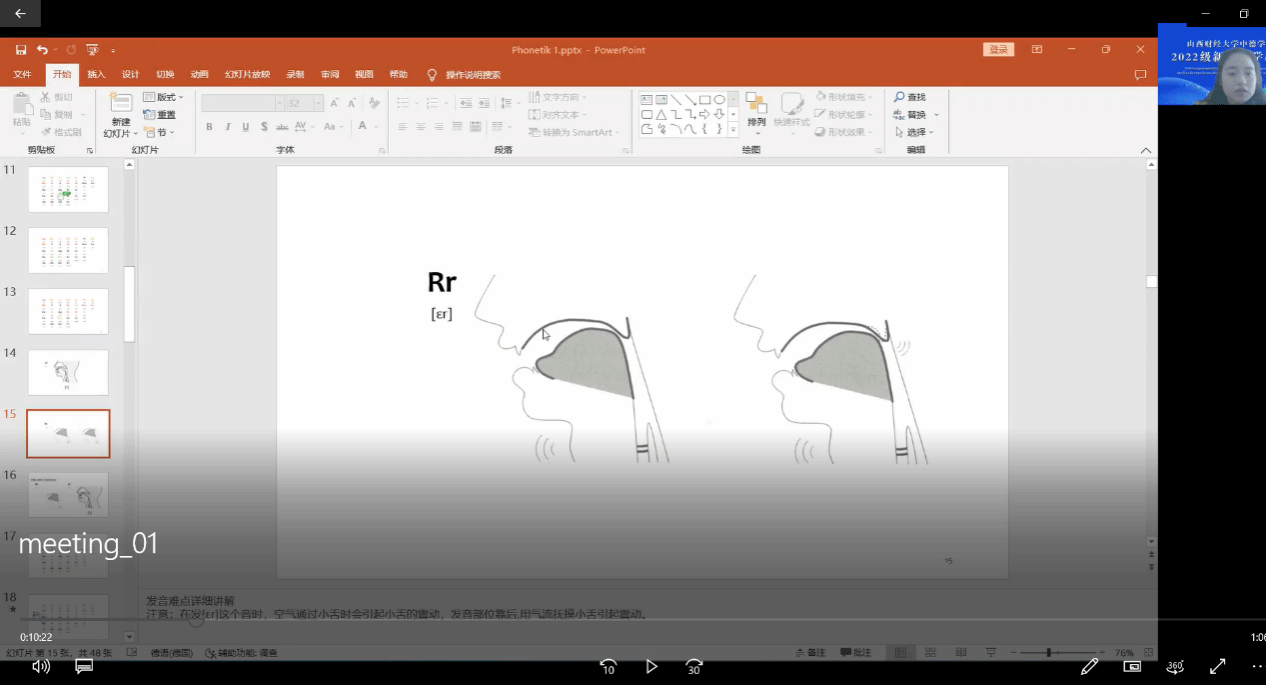Skip back 10 seconds
This screenshot has width=1266, height=685.
click(607, 666)
